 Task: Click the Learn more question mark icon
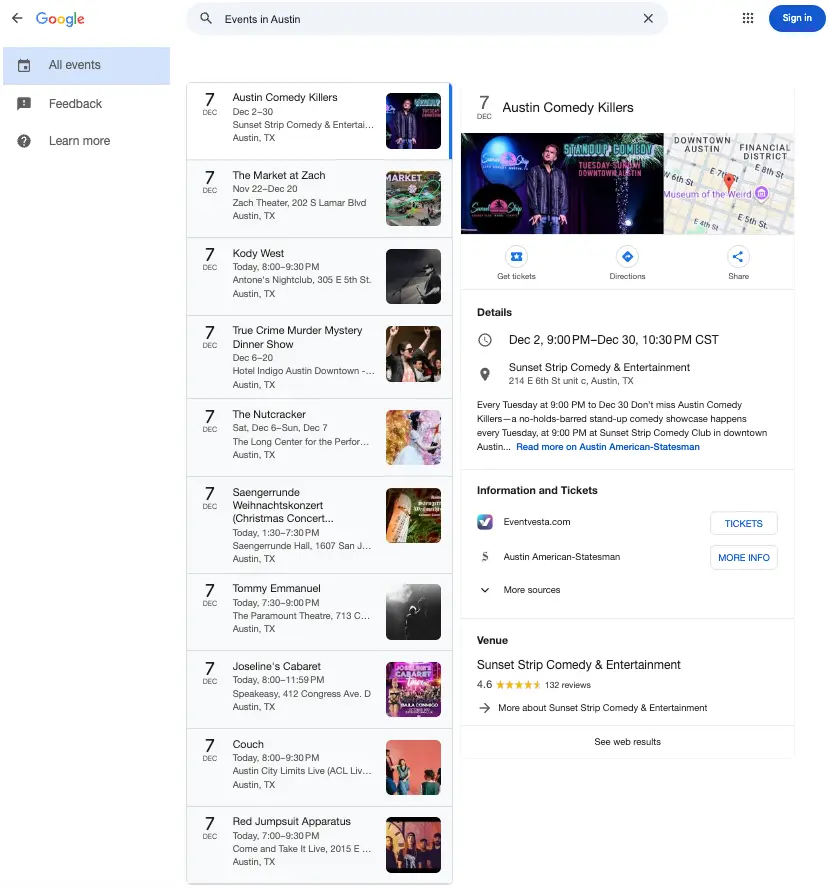pyautogui.click(x=24, y=141)
